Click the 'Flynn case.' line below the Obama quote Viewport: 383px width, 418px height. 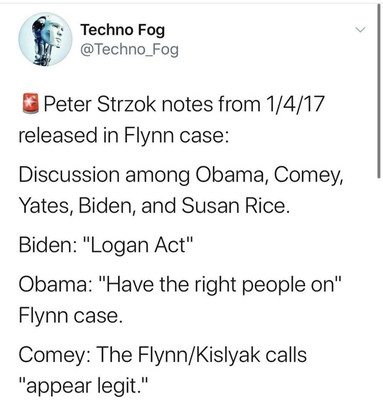point(71,315)
